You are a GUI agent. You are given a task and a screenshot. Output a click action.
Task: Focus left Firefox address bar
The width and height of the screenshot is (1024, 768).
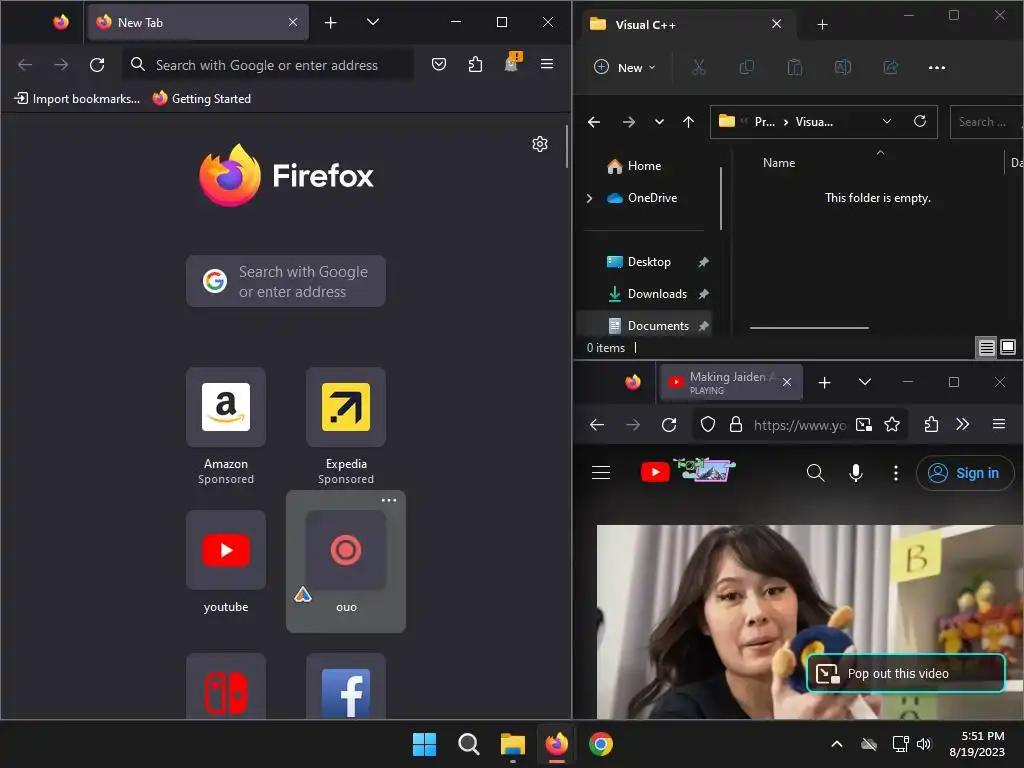click(x=268, y=65)
